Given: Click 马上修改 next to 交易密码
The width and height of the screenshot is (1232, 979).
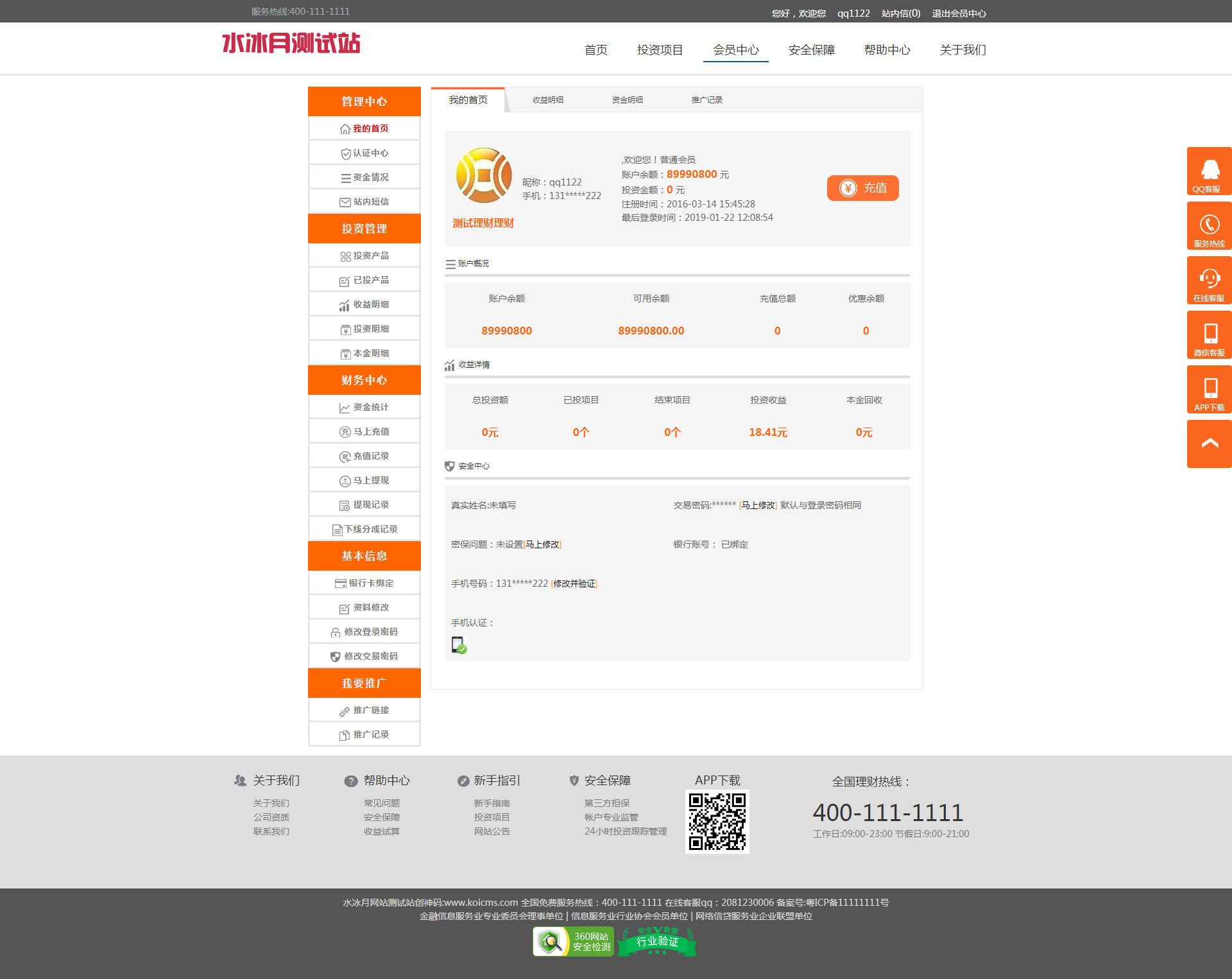Looking at the screenshot, I should [x=758, y=505].
